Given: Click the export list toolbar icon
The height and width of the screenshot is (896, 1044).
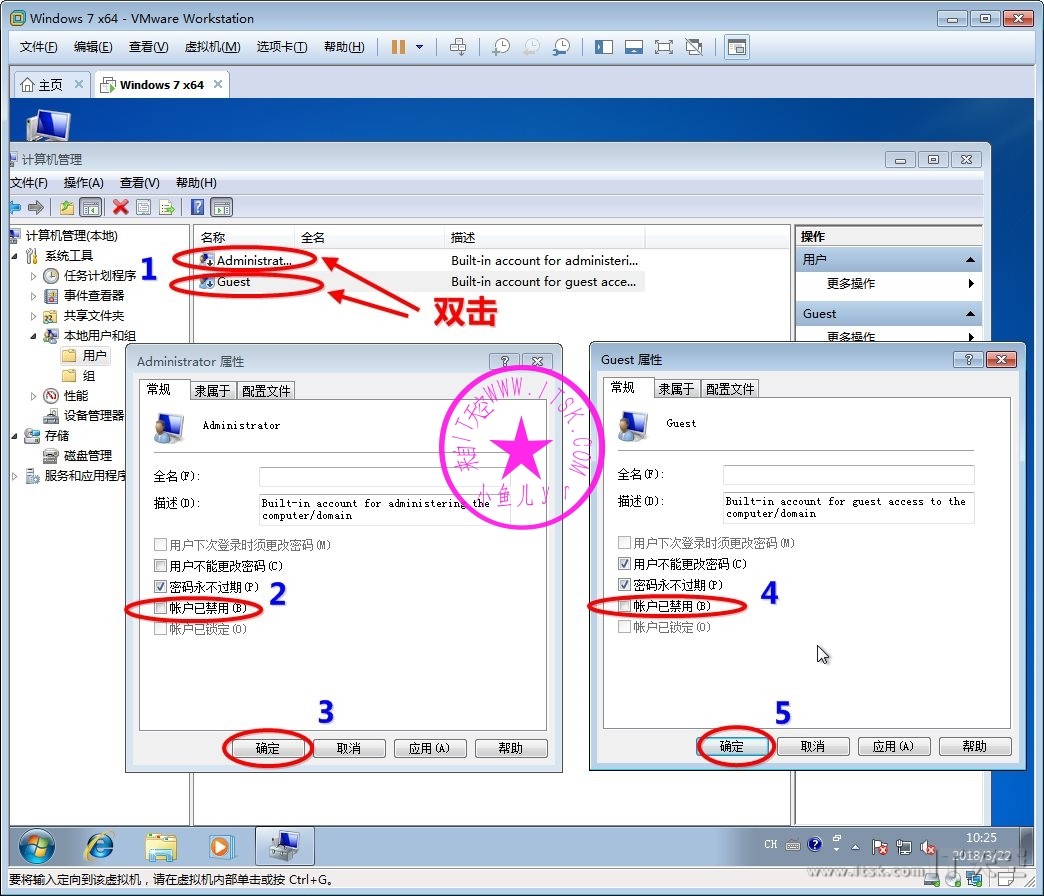Looking at the screenshot, I should 167,207.
